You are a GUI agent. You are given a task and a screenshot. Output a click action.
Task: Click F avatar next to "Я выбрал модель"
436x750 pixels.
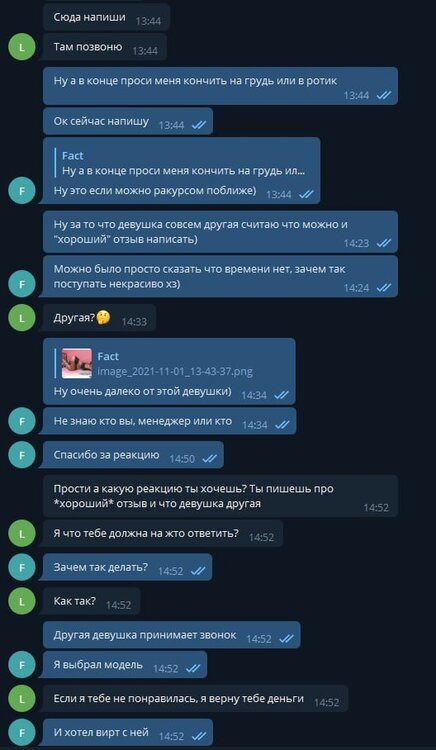click(x=22, y=664)
